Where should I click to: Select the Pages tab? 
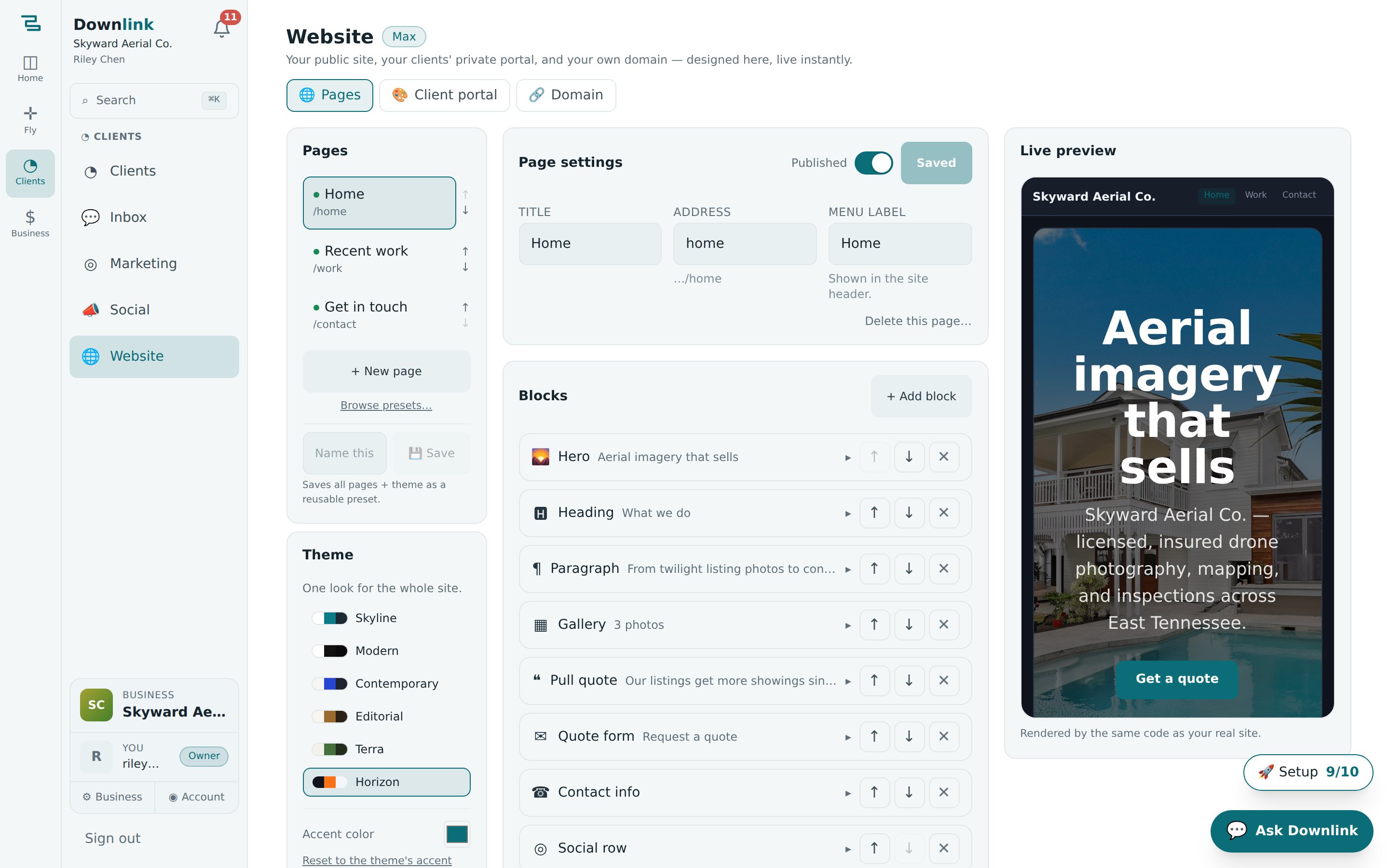tap(329, 95)
